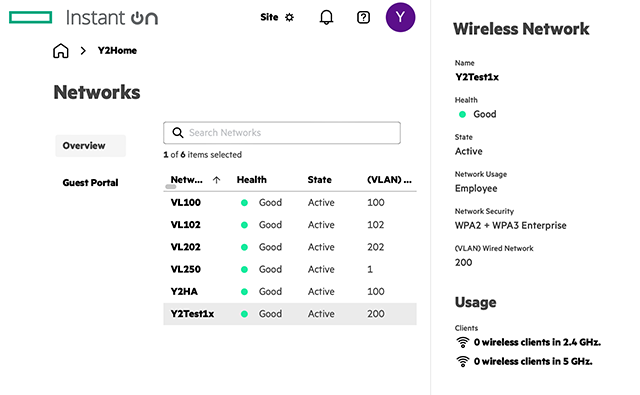Focus the Search Networks field
This screenshot has width=640, height=395.
[282, 133]
